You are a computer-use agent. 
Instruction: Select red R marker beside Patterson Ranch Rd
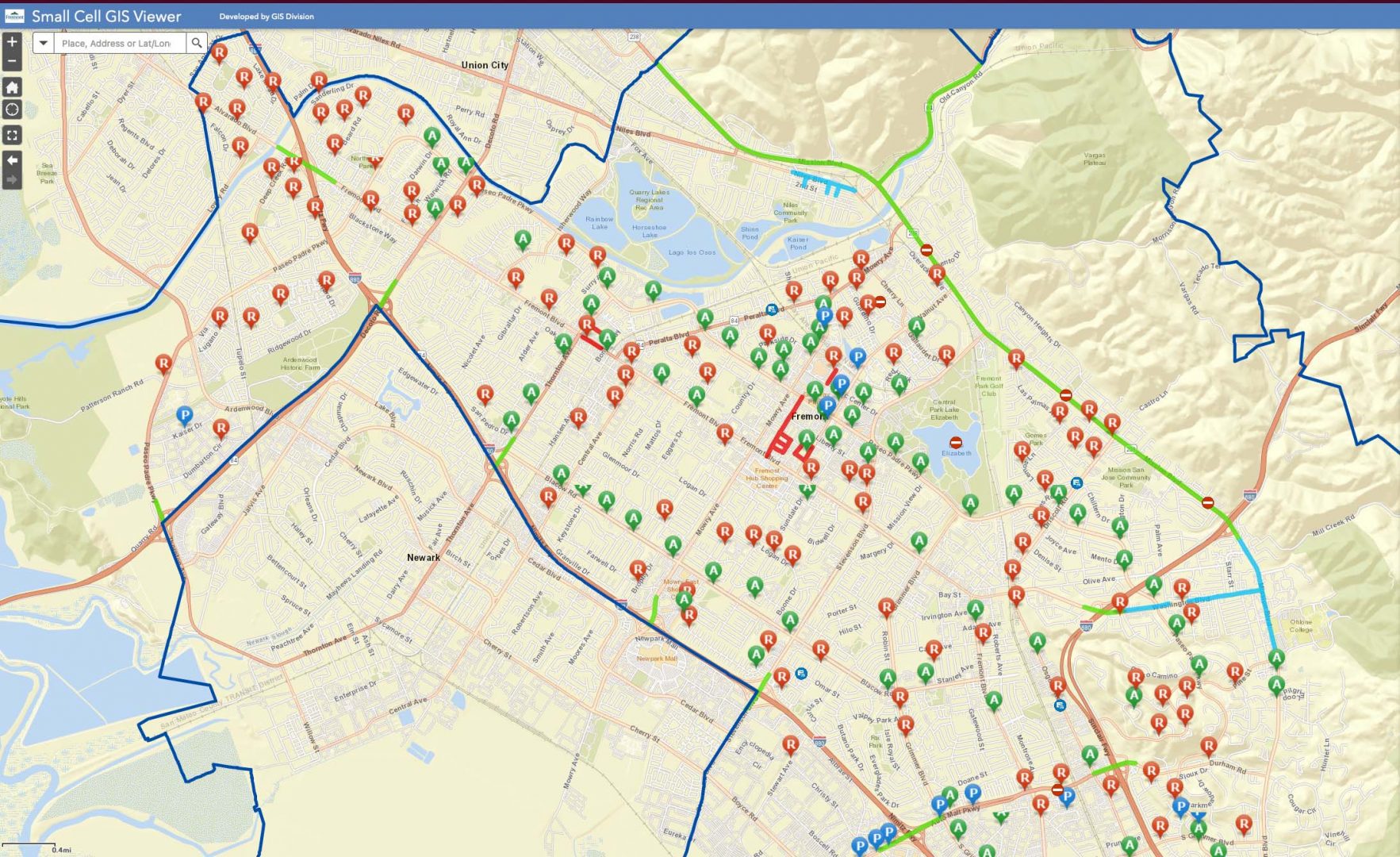click(163, 363)
